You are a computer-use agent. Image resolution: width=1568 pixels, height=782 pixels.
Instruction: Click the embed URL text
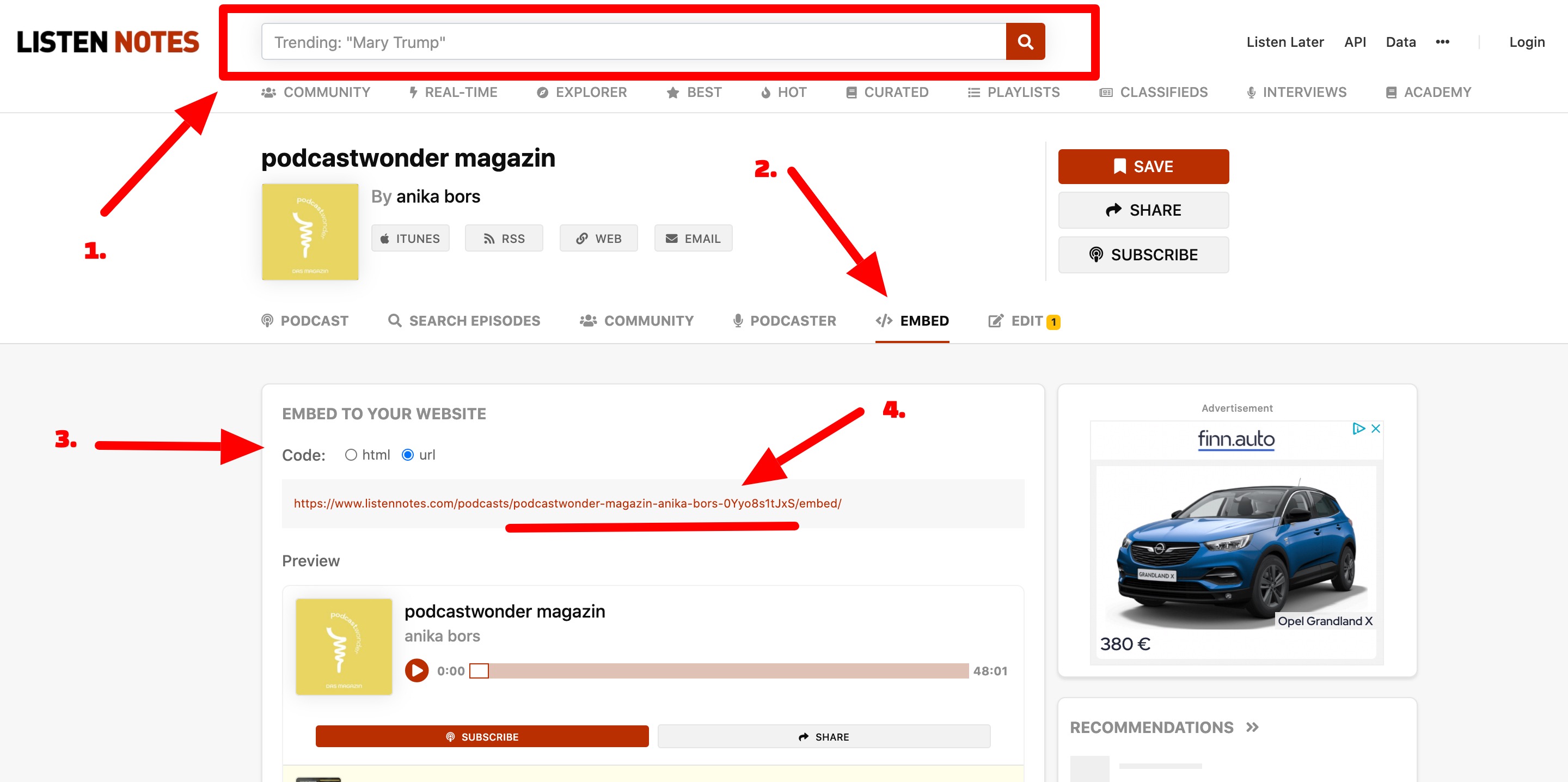[567, 503]
